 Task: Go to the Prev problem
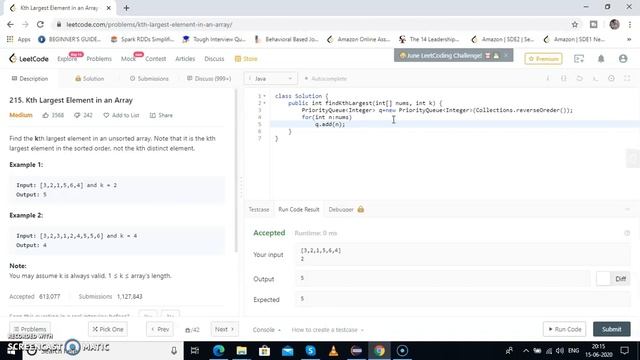[160, 329]
